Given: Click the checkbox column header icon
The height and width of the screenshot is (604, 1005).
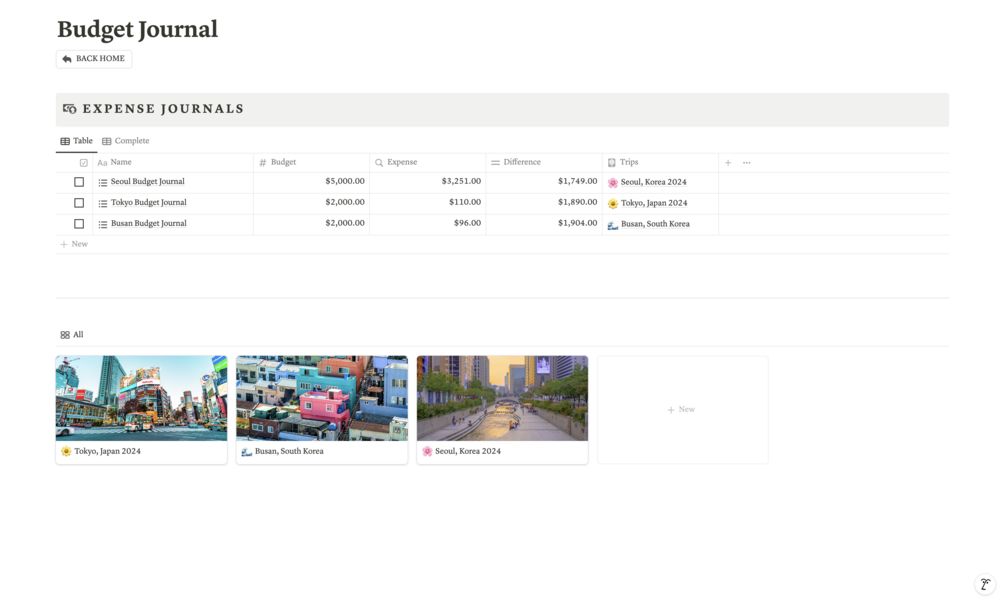Looking at the screenshot, I should pyautogui.click(x=83, y=163).
